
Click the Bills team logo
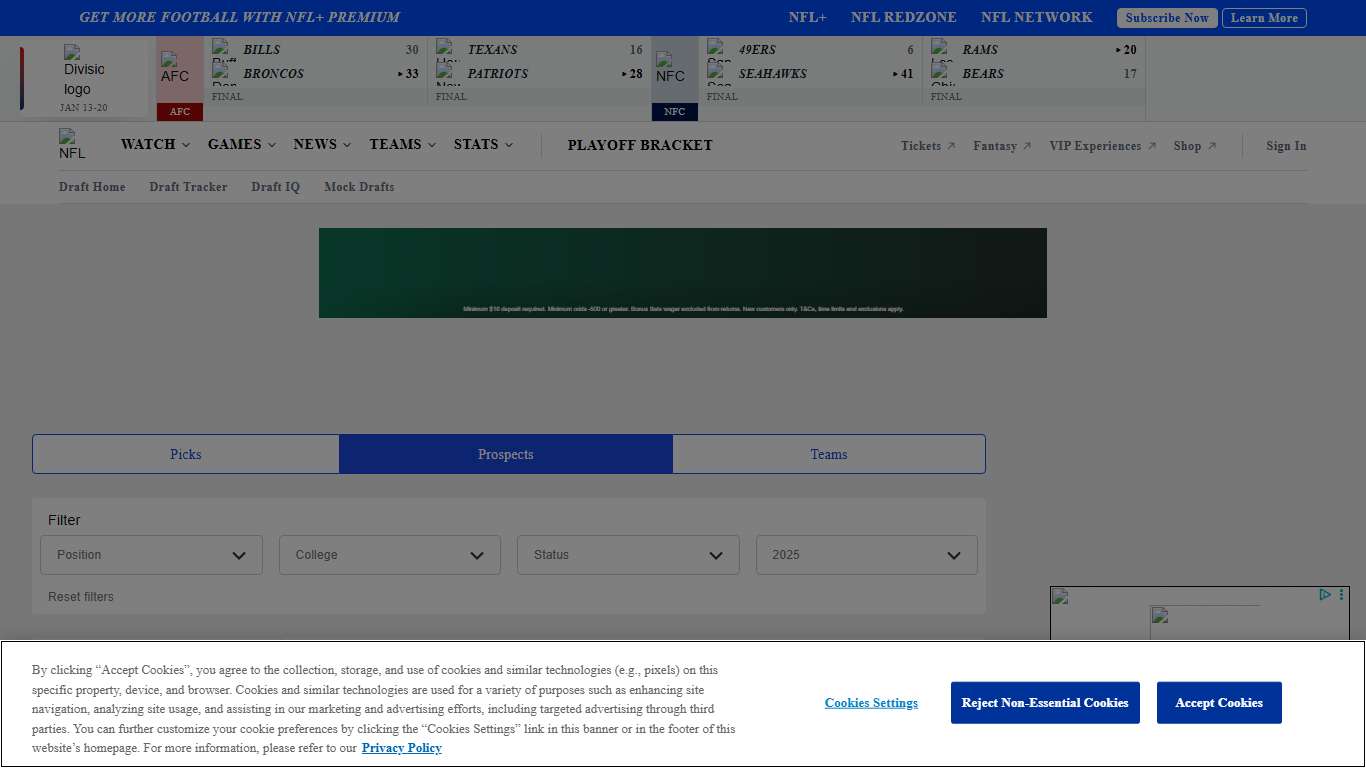click(222, 50)
